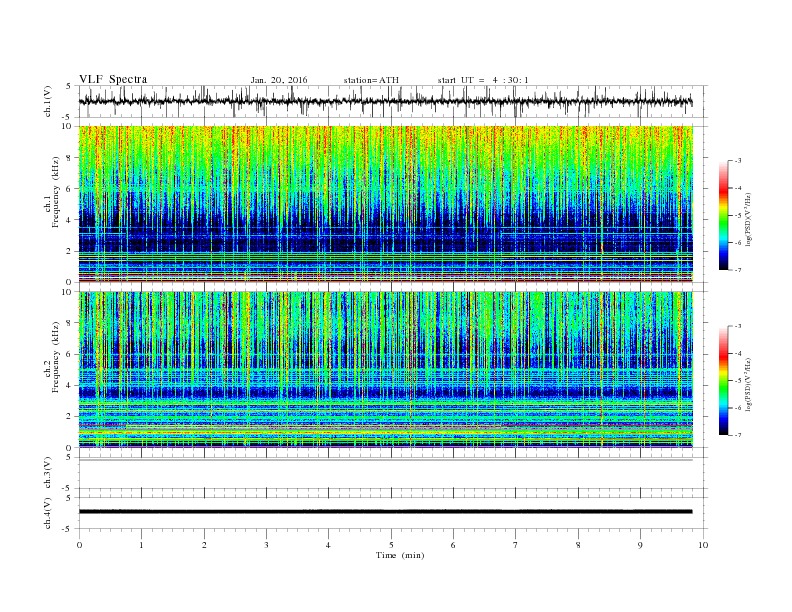Viewport: 792px width, 612px height.
Task: Click inside the ch.1 spectrogram panel
Action: [x=386, y=204]
